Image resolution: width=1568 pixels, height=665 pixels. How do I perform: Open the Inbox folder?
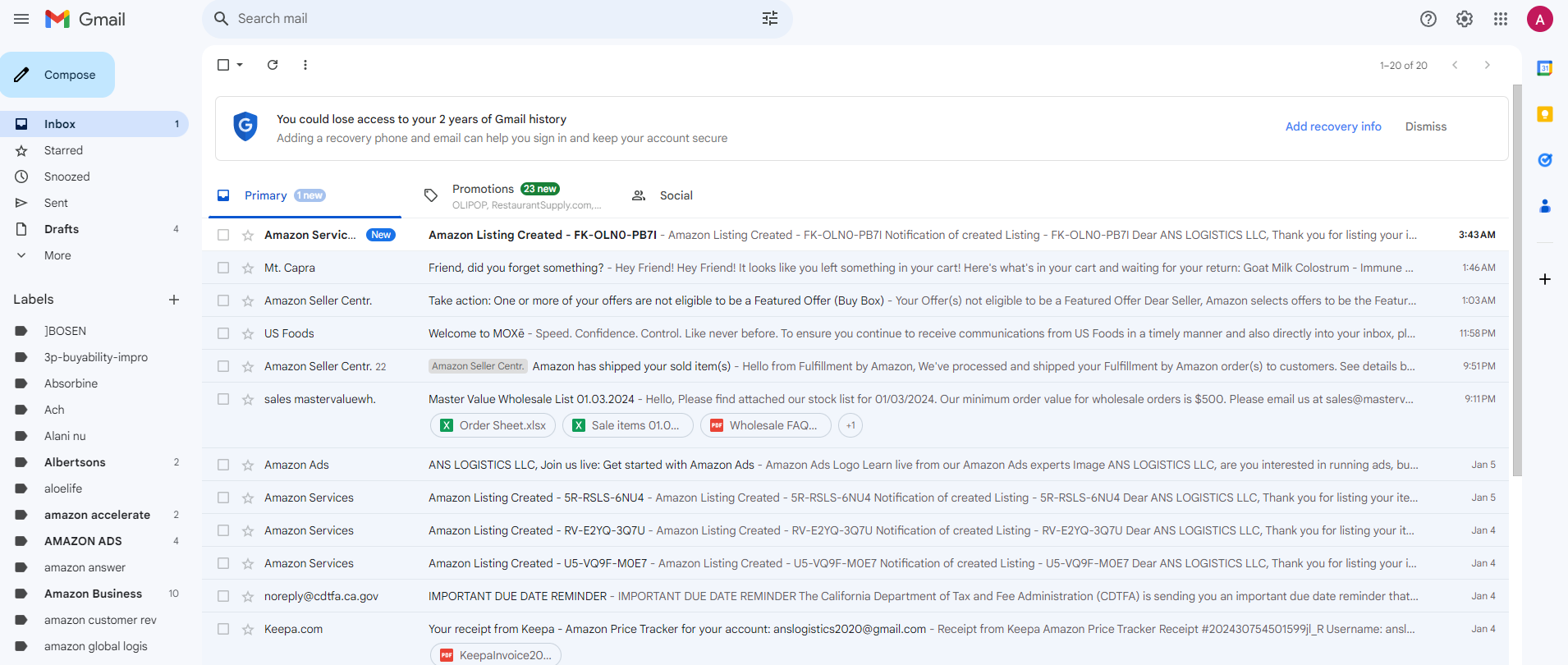pyautogui.click(x=94, y=124)
